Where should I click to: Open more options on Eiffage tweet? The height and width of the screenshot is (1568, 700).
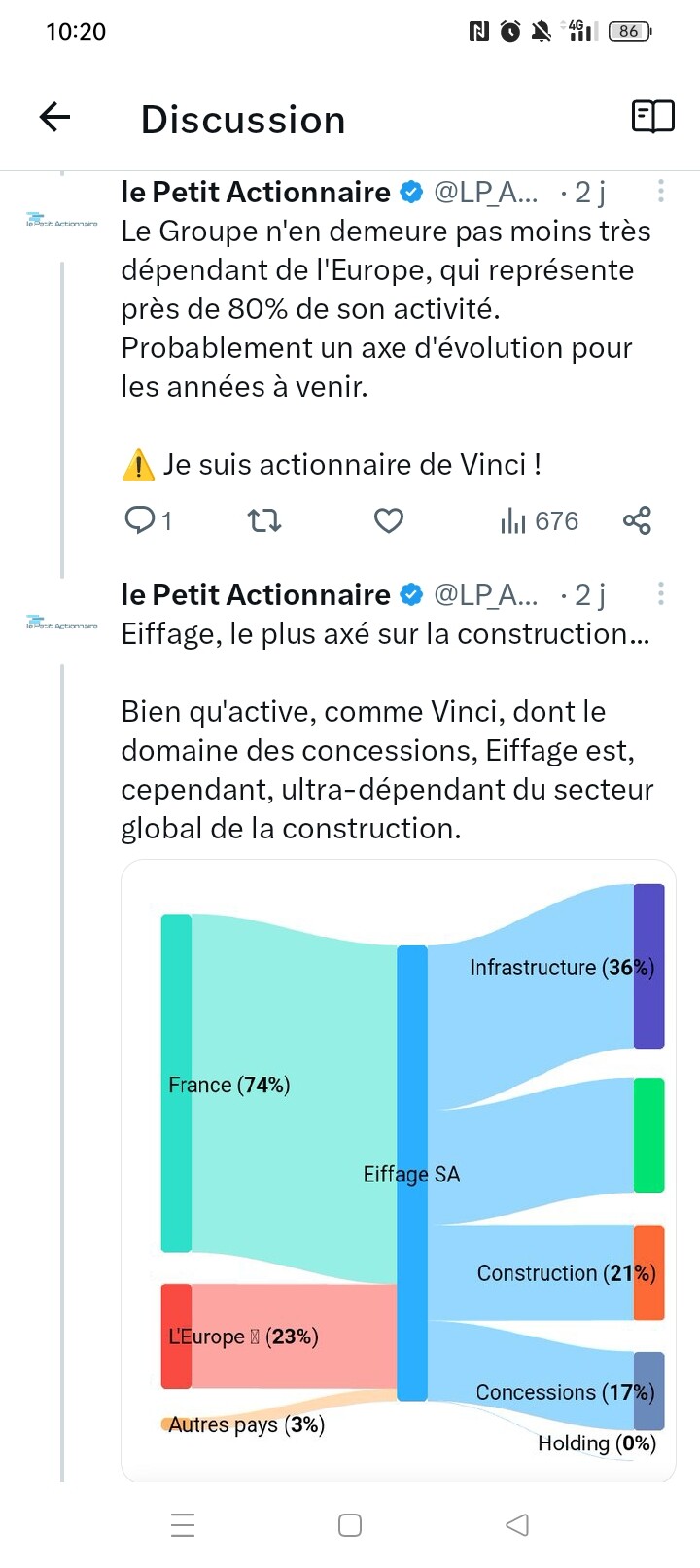tap(661, 593)
